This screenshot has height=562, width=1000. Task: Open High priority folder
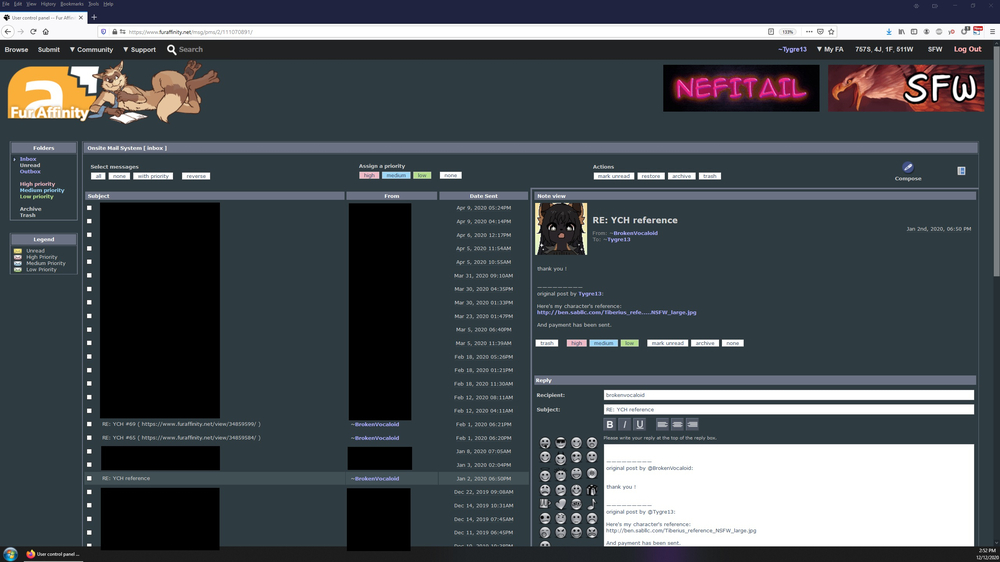pyautogui.click(x=37, y=184)
